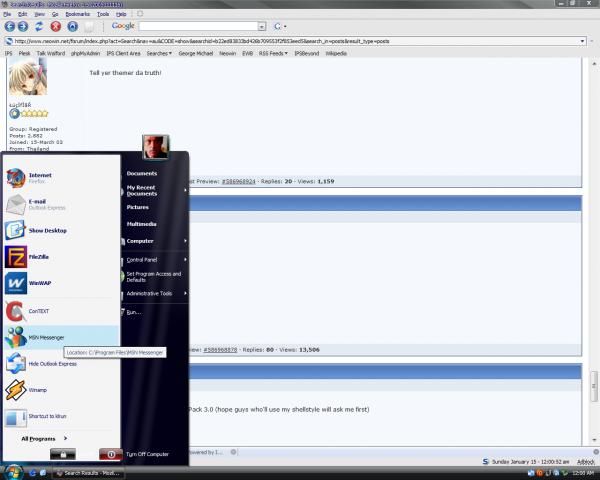
Task: Click Show Desktop in the Start menu
Action: click(61, 230)
